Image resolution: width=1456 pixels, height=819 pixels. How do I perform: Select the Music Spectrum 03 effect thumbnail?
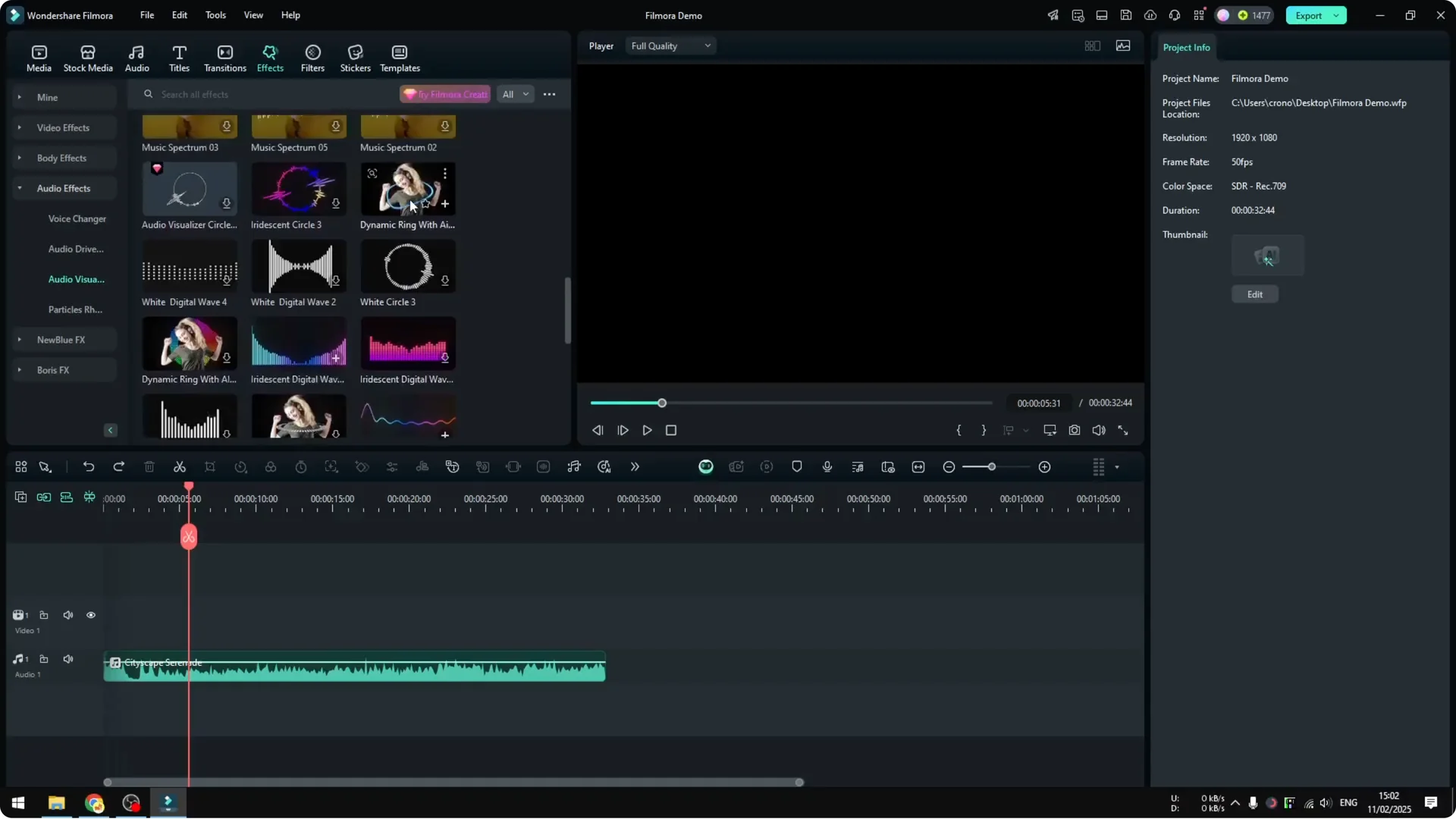point(188,127)
